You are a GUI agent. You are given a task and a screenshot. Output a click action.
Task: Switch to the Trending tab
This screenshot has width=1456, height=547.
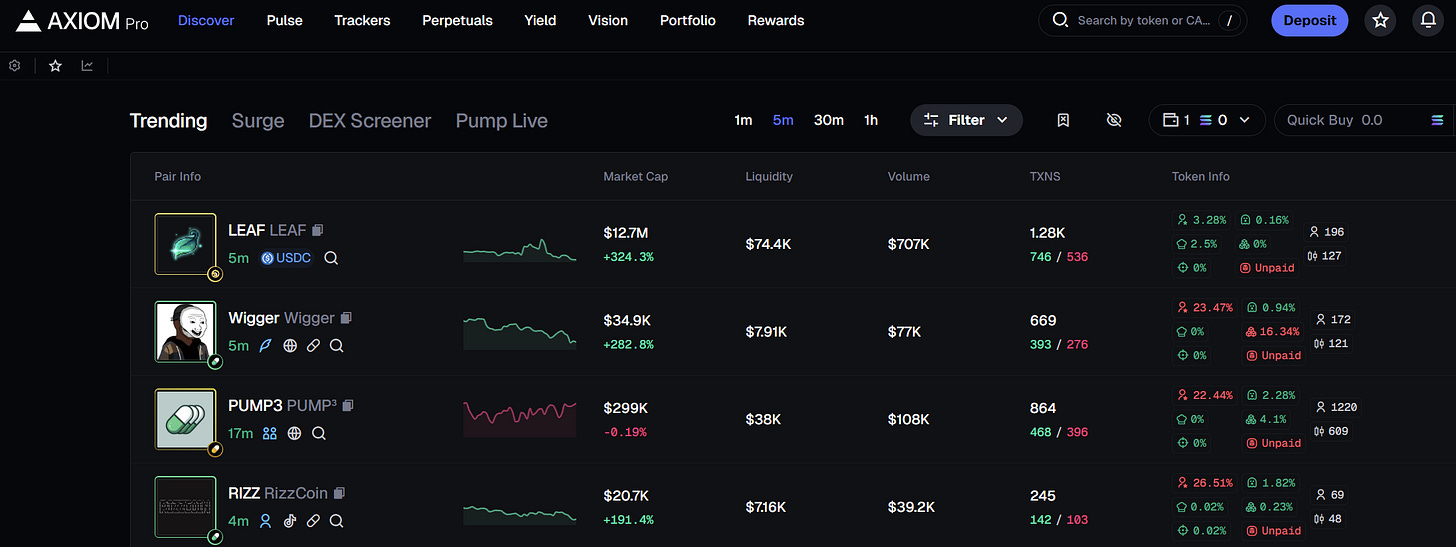click(x=169, y=121)
